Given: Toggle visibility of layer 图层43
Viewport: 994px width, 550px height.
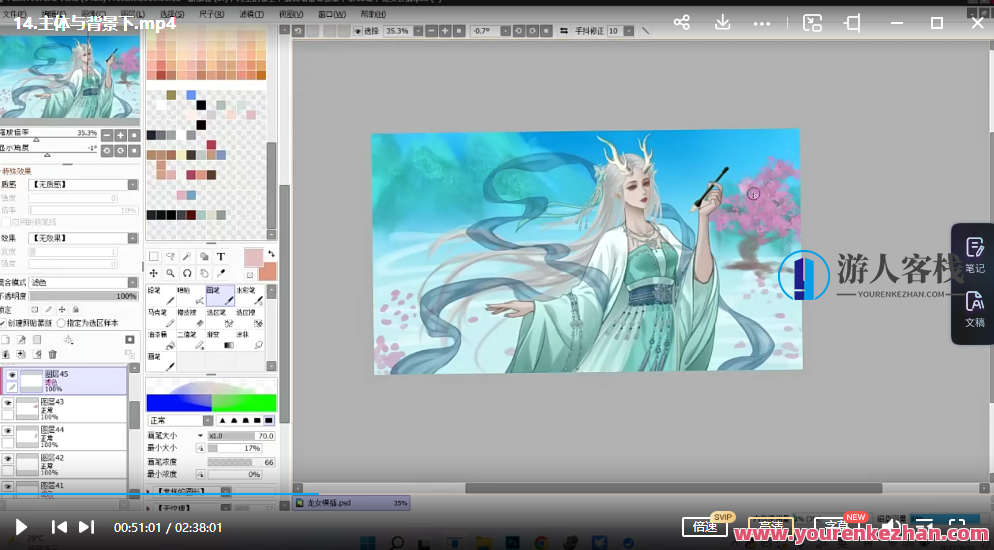Looking at the screenshot, I should point(8,403).
